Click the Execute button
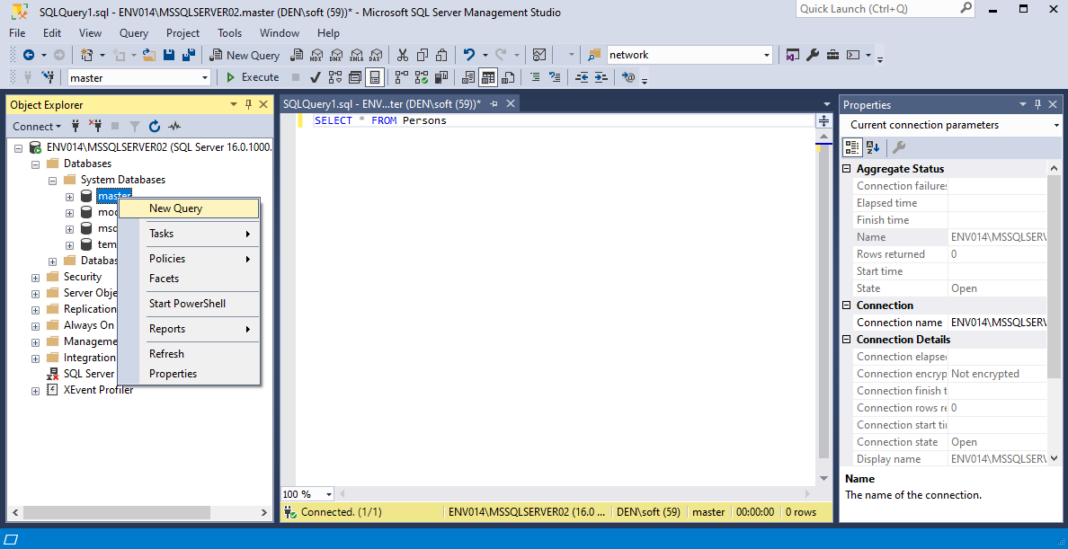This screenshot has width=1068, height=549. coord(252,77)
